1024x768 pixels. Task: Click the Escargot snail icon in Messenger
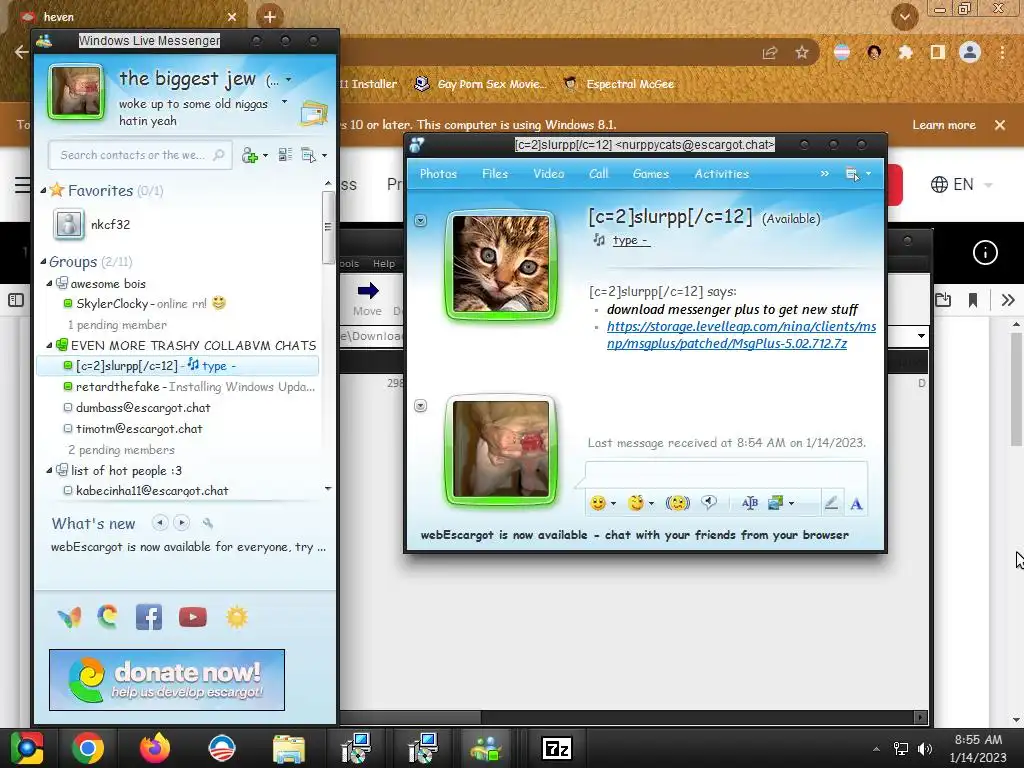coord(108,616)
